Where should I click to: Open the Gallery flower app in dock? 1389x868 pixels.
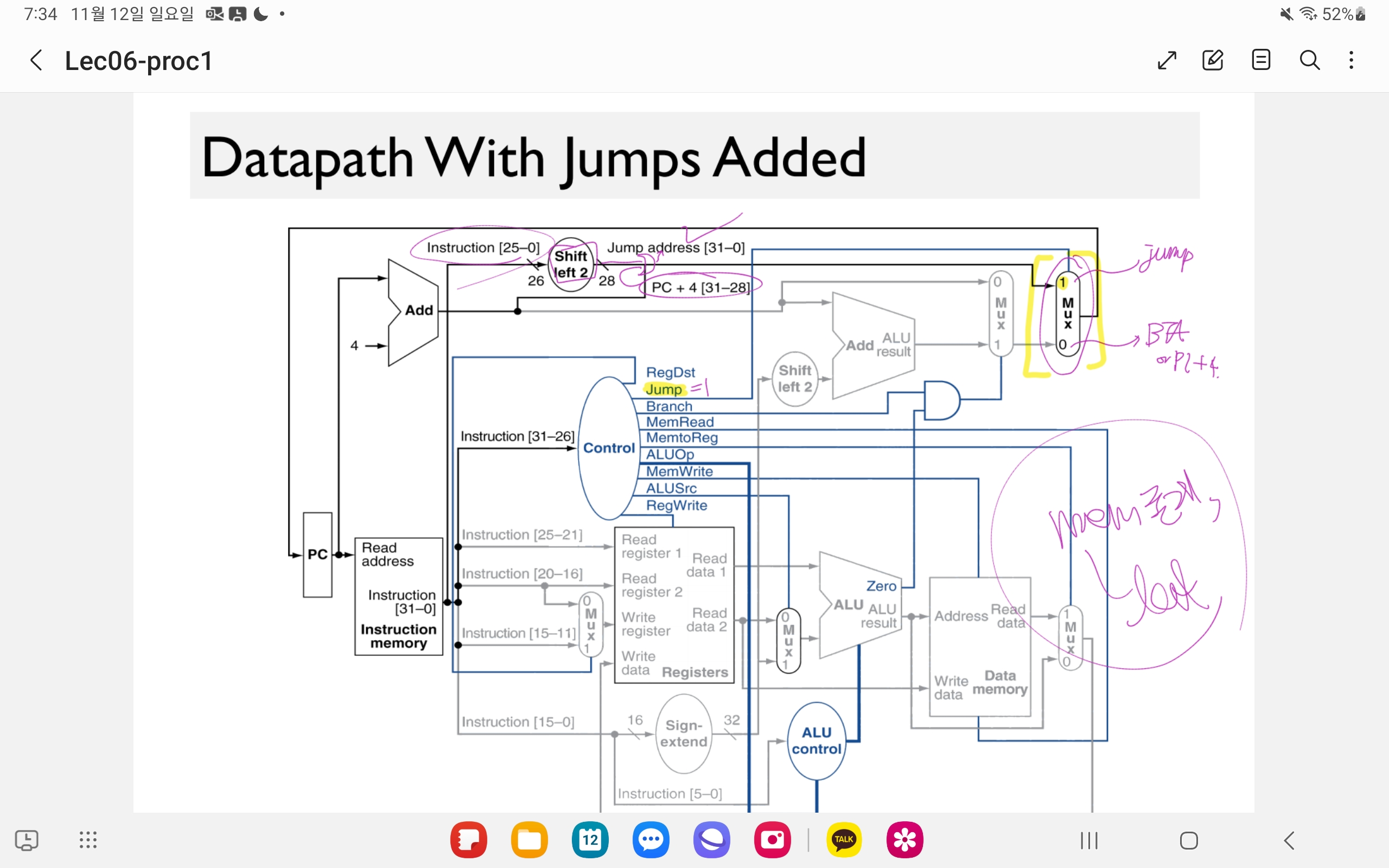(904, 840)
